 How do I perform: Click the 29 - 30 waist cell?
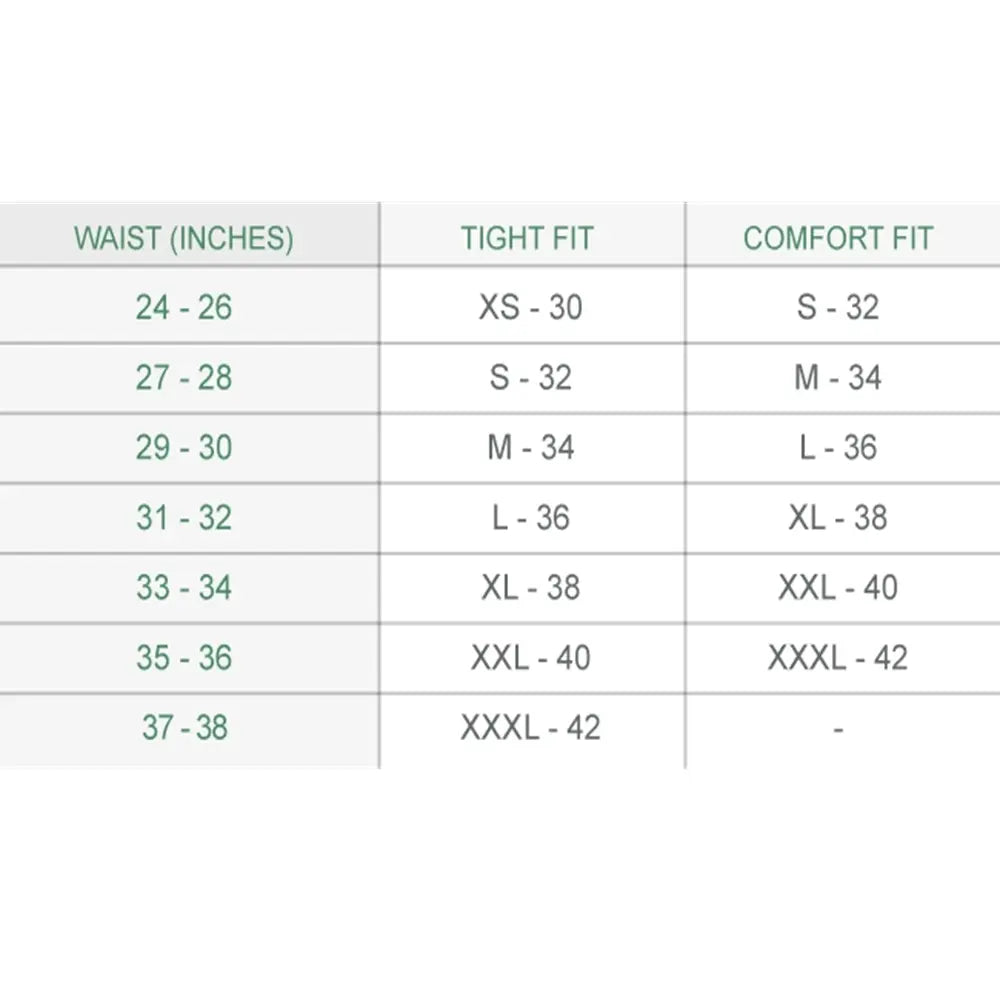(x=184, y=447)
